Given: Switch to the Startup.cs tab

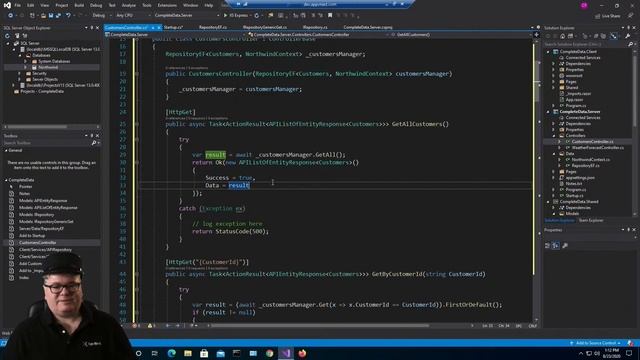Looking at the screenshot, I should coord(173,27).
